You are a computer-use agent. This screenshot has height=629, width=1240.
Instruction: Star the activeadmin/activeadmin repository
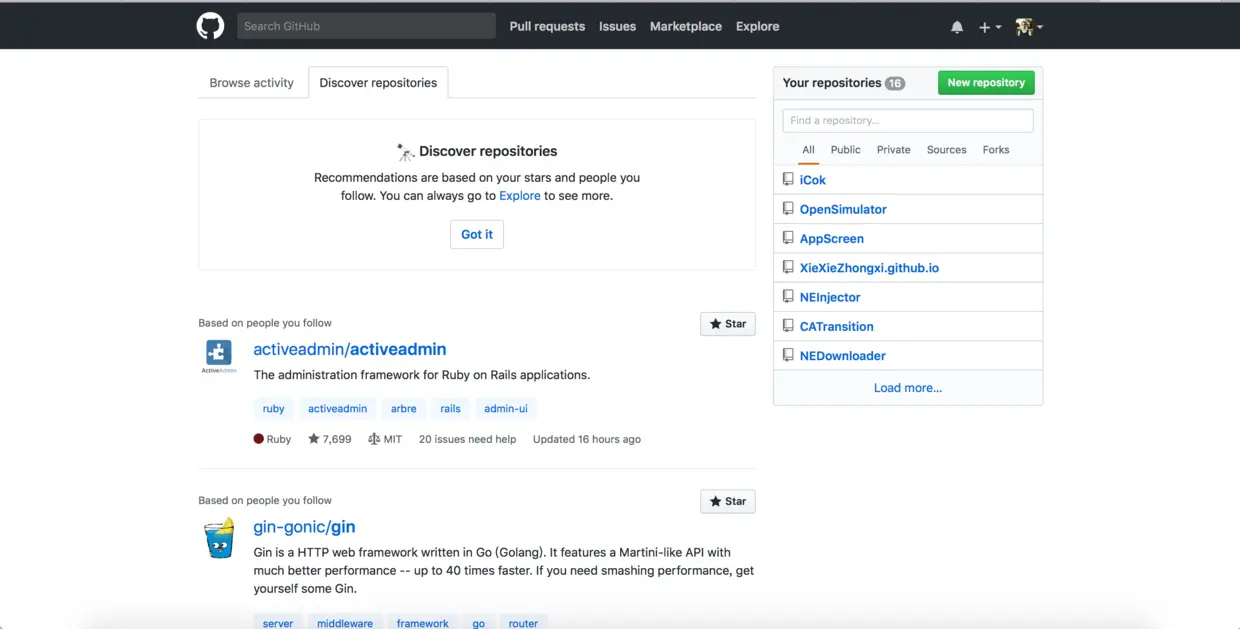pyautogui.click(x=727, y=323)
